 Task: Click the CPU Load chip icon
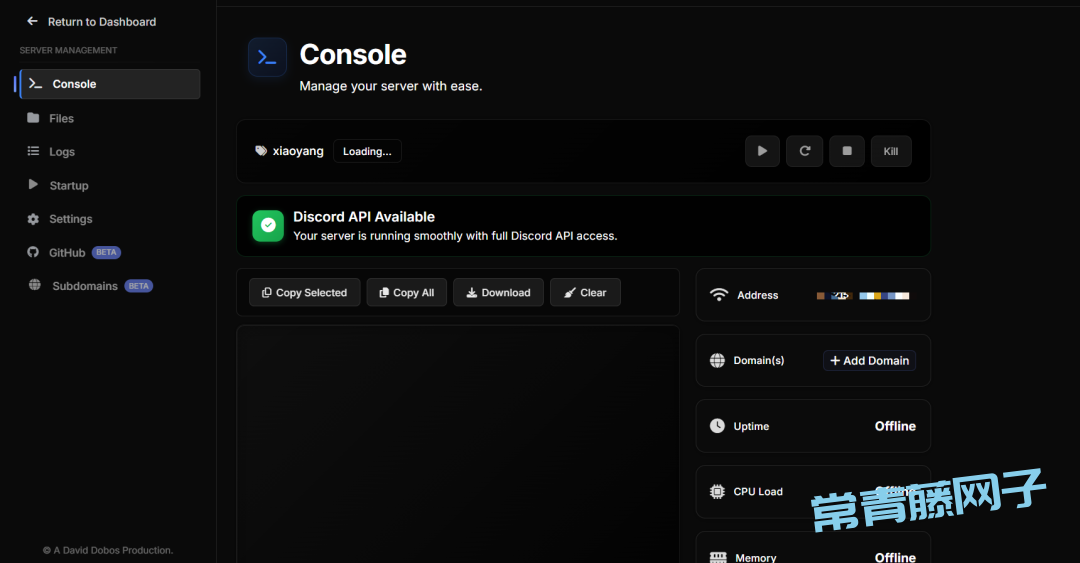click(x=717, y=492)
